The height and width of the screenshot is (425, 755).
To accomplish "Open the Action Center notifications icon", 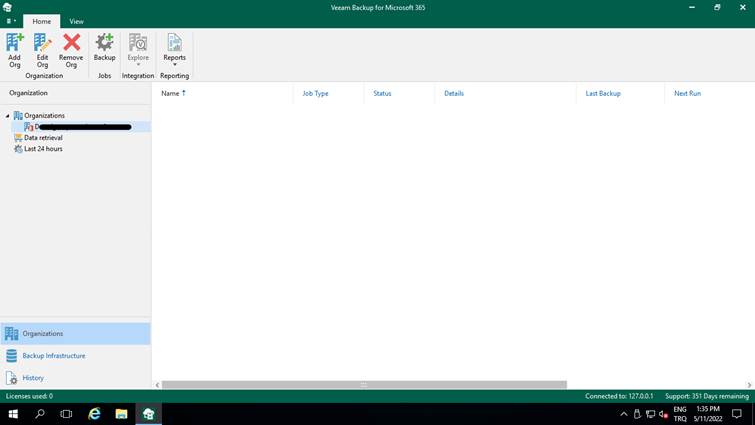I will coord(737,414).
